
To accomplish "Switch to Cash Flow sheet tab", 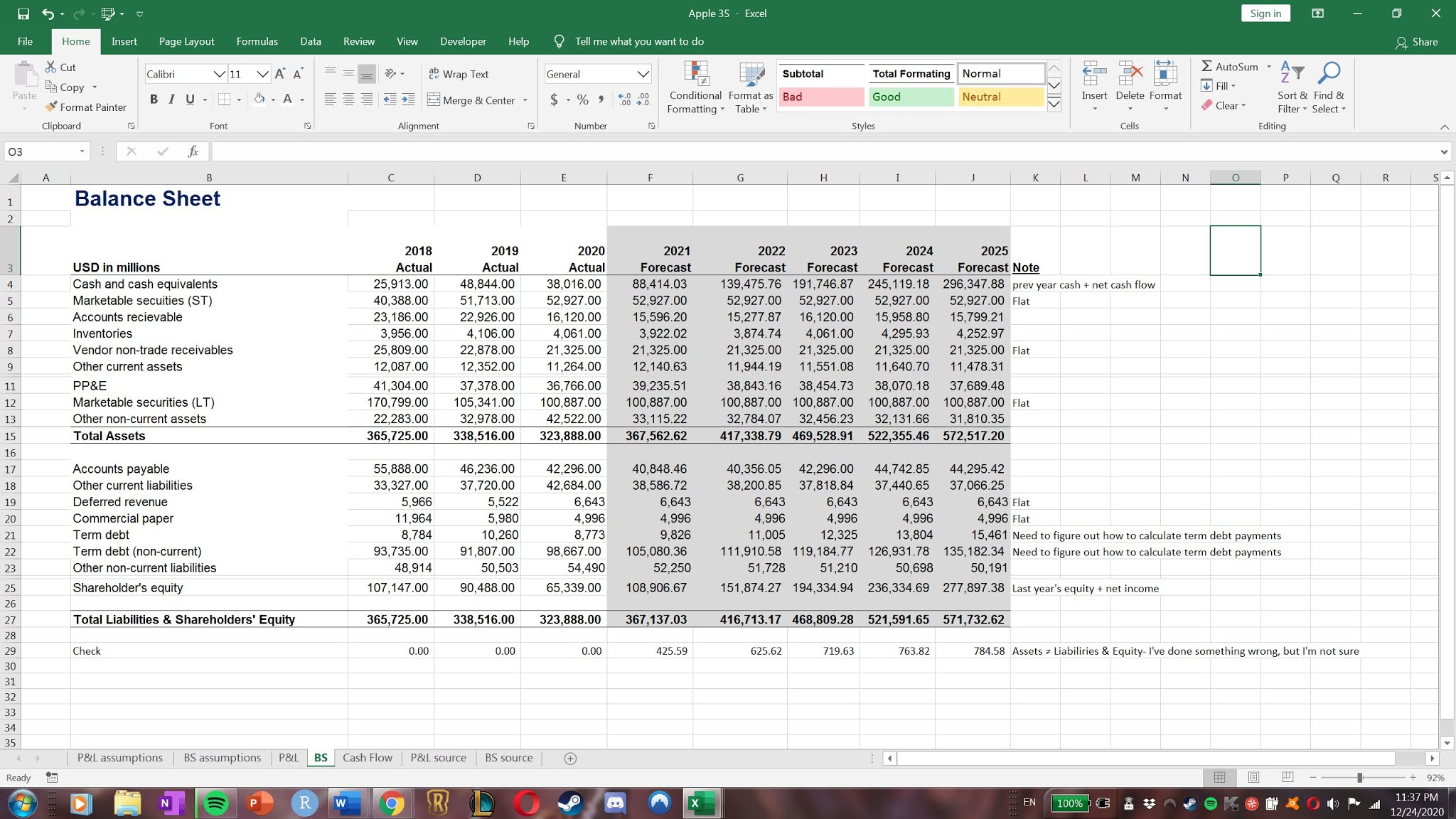I will coord(367,758).
